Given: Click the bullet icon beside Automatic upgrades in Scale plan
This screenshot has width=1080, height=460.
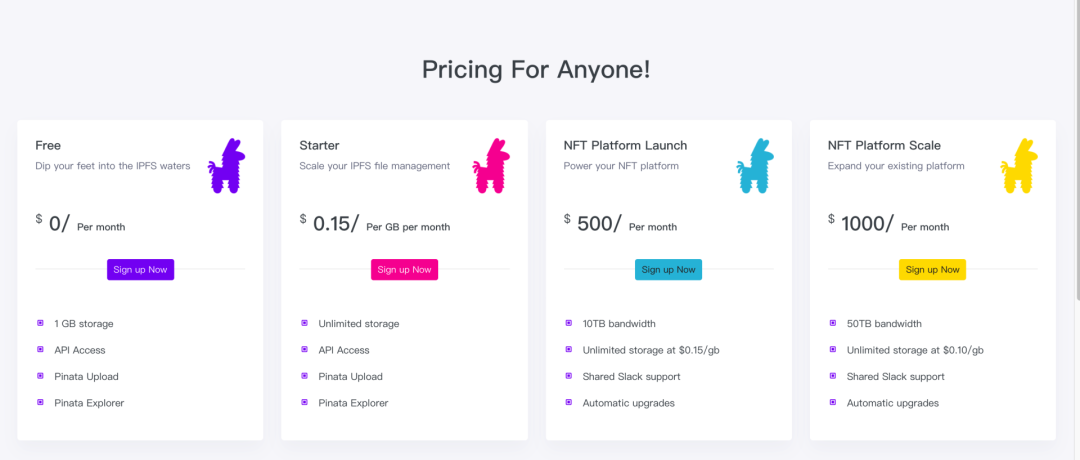Looking at the screenshot, I should tap(833, 402).
